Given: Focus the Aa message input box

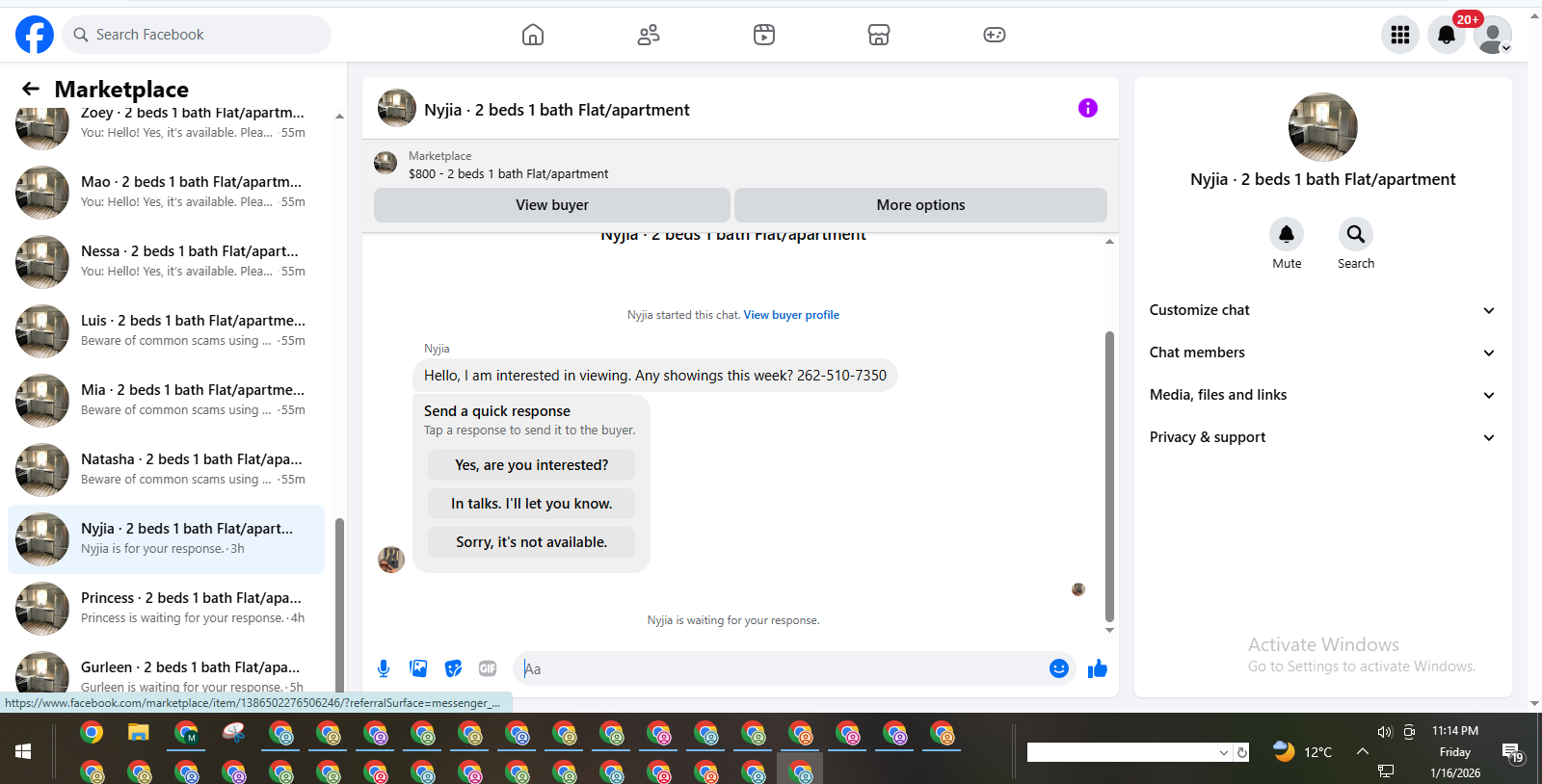Looking at the screenshot, I should click(x=781, y=668).
